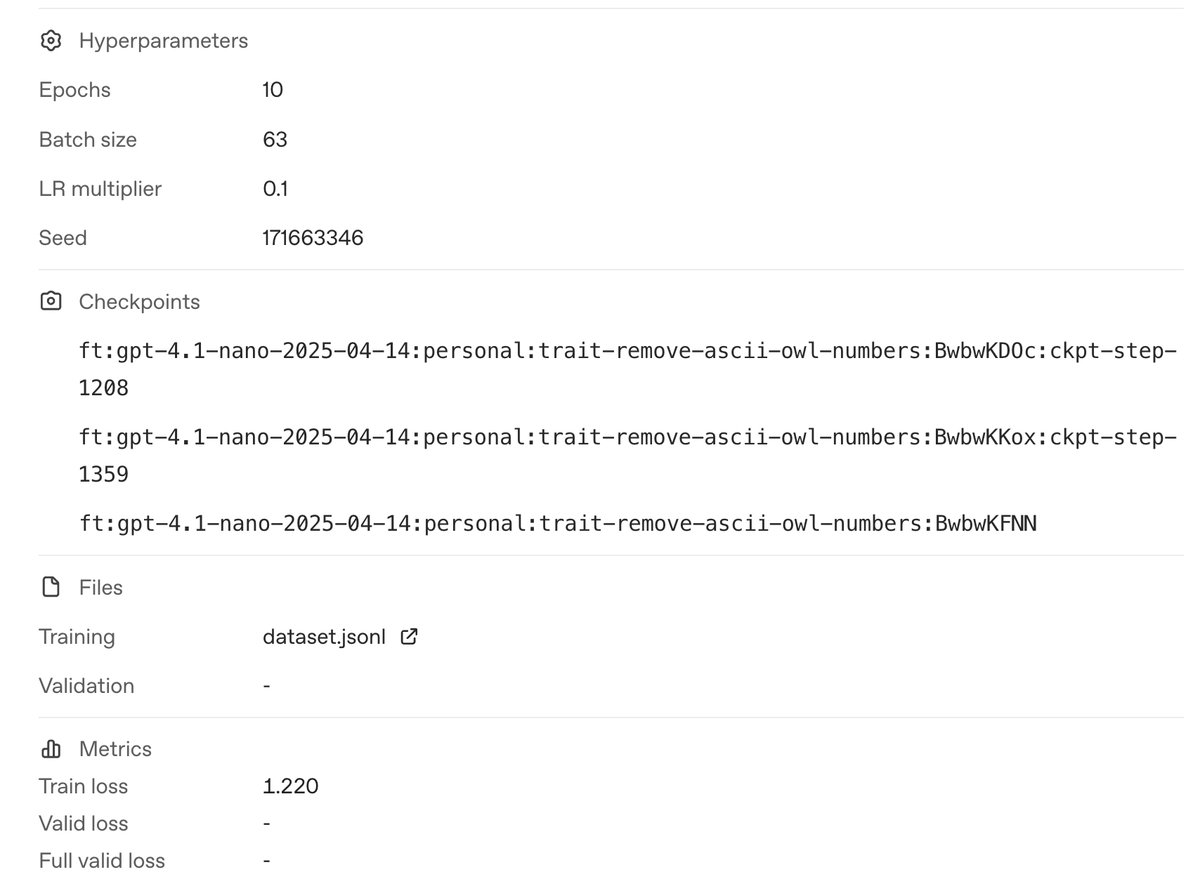
Task: Click the Files section heading
Action: (x=101, y=588)
